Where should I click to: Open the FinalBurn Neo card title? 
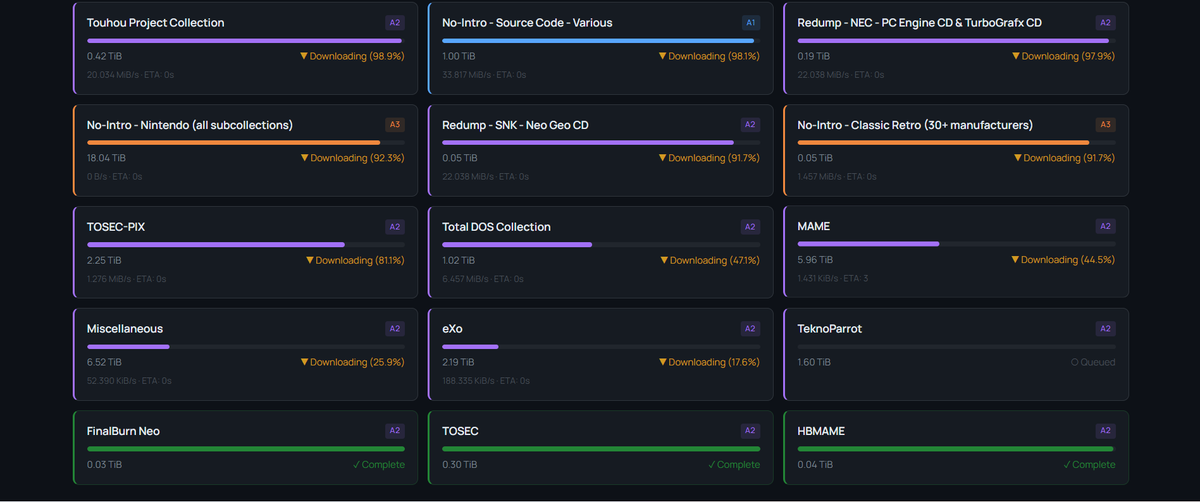point(123,431)
